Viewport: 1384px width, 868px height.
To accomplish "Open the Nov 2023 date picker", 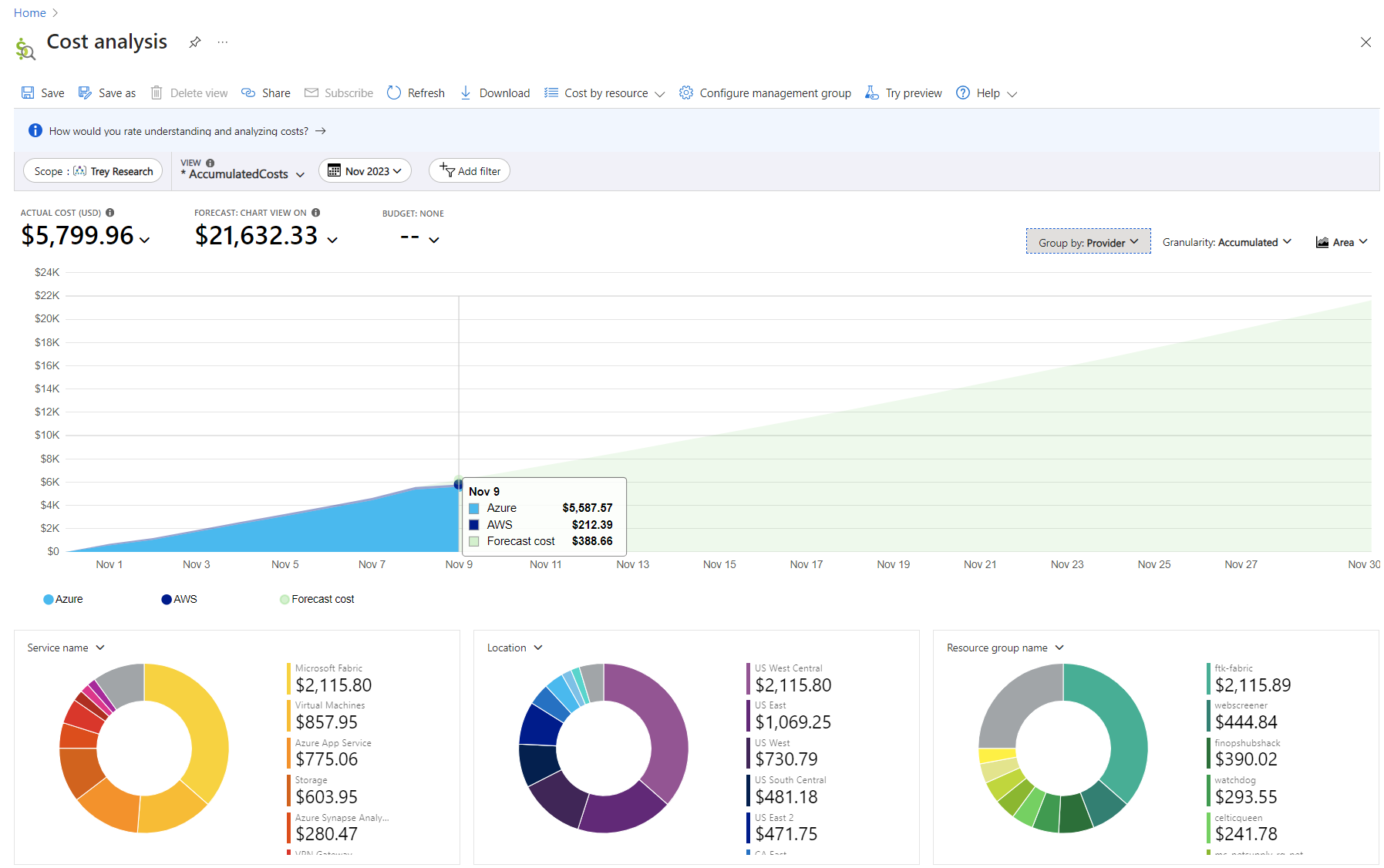I will pyautogui.click(x=365, y=171).
